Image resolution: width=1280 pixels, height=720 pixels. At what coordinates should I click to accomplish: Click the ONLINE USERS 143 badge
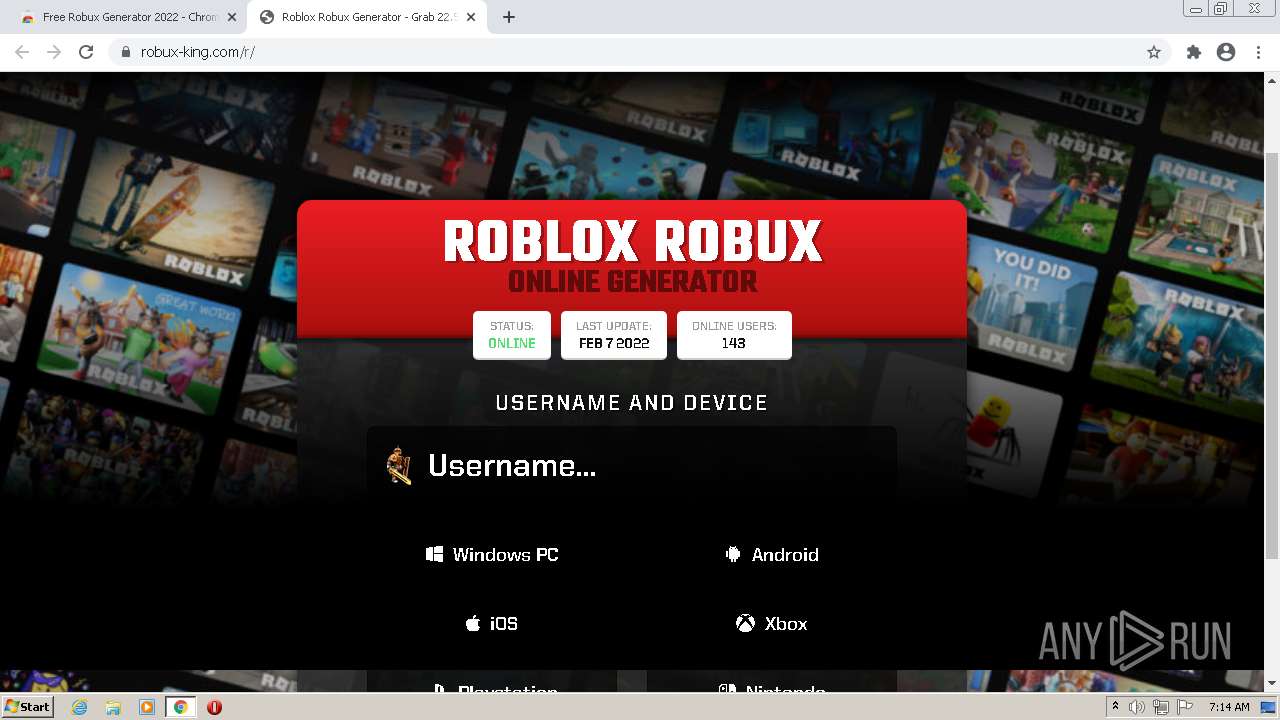734,335
